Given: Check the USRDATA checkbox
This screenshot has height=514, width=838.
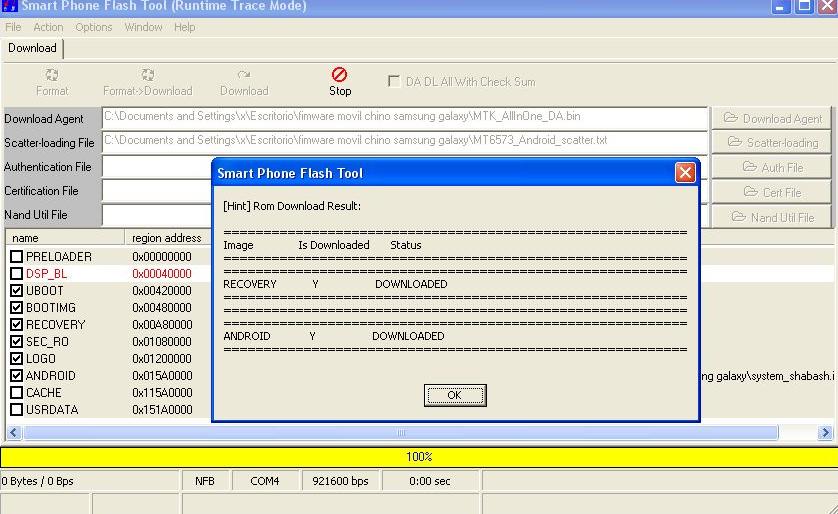Looking at the screenshot, I should tap(17, 410).
